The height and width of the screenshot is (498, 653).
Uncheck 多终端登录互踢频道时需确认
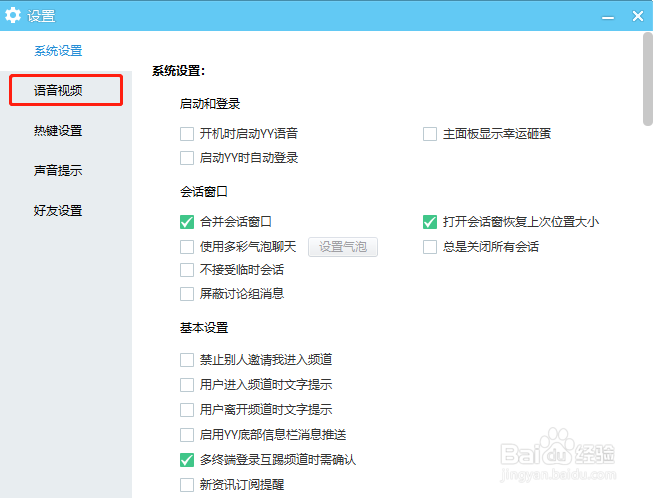[187, 460]
